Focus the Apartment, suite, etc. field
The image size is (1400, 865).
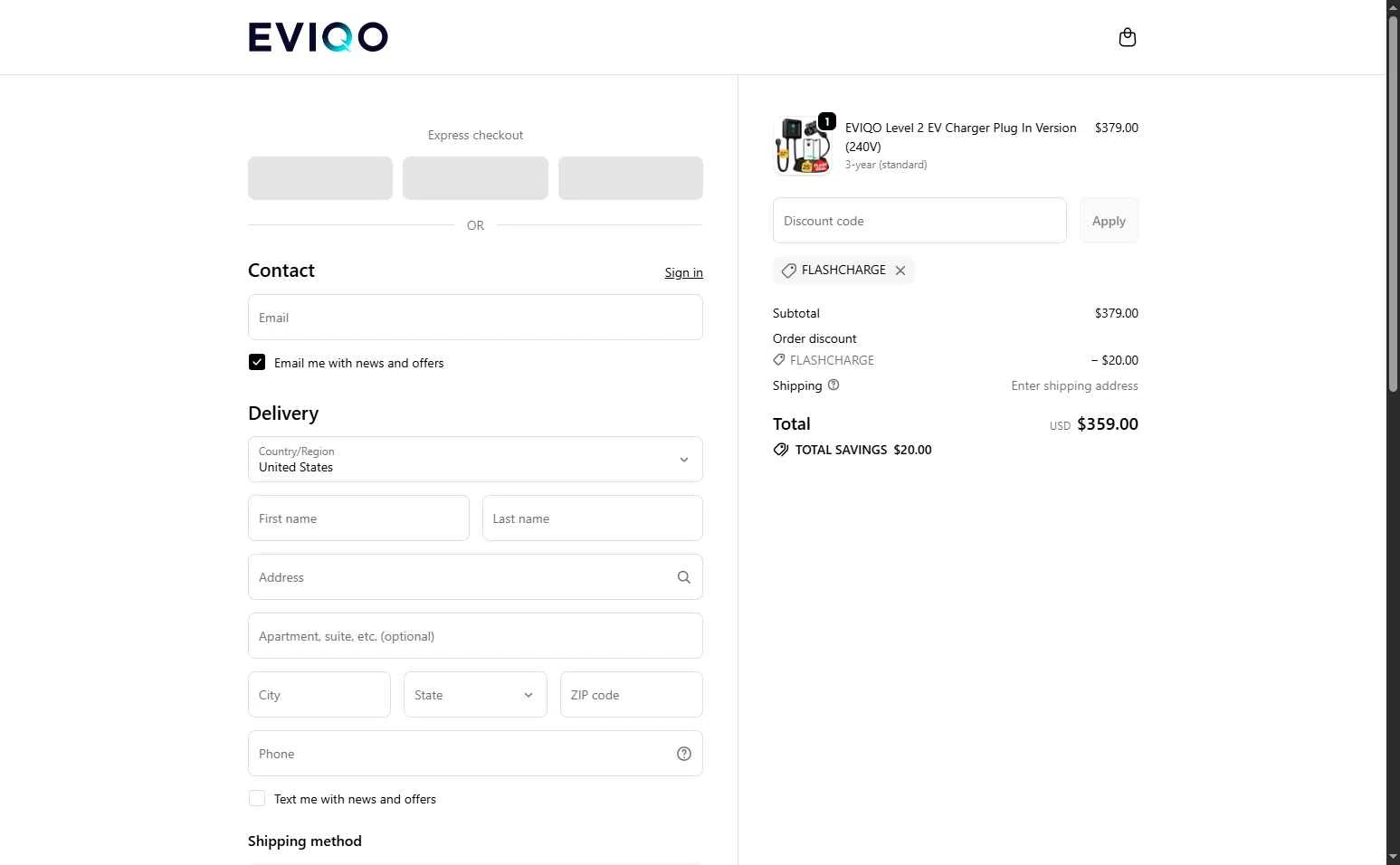point(475,636)
